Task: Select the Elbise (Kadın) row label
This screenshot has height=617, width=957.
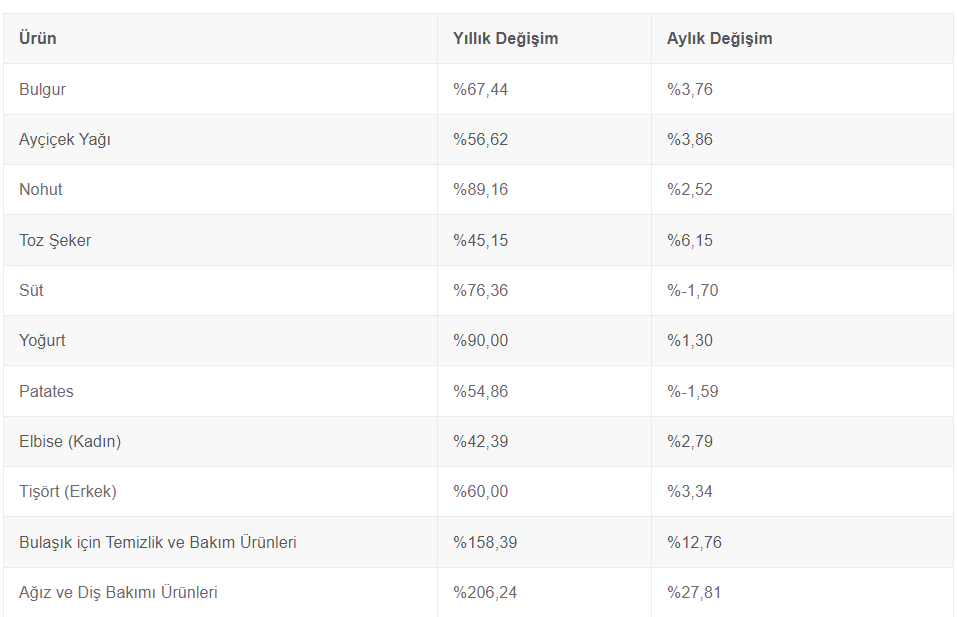Action: [x=70, y=441]
